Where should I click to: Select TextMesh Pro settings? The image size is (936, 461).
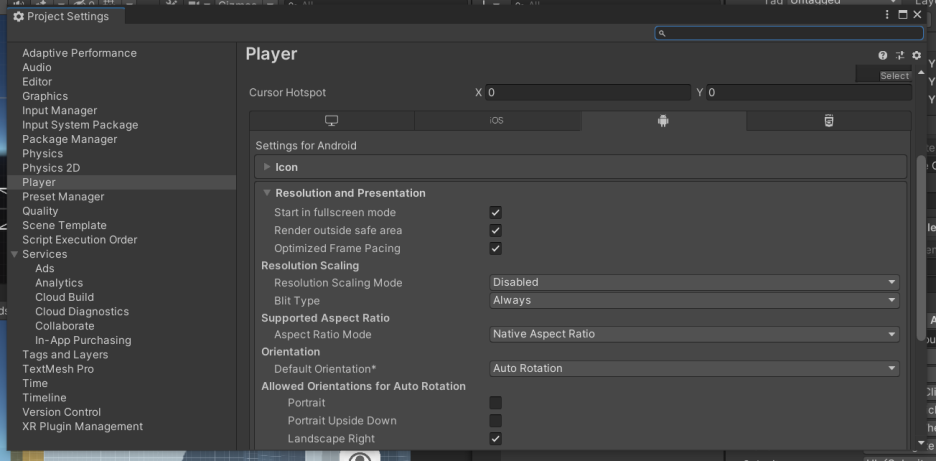(58, 368)
